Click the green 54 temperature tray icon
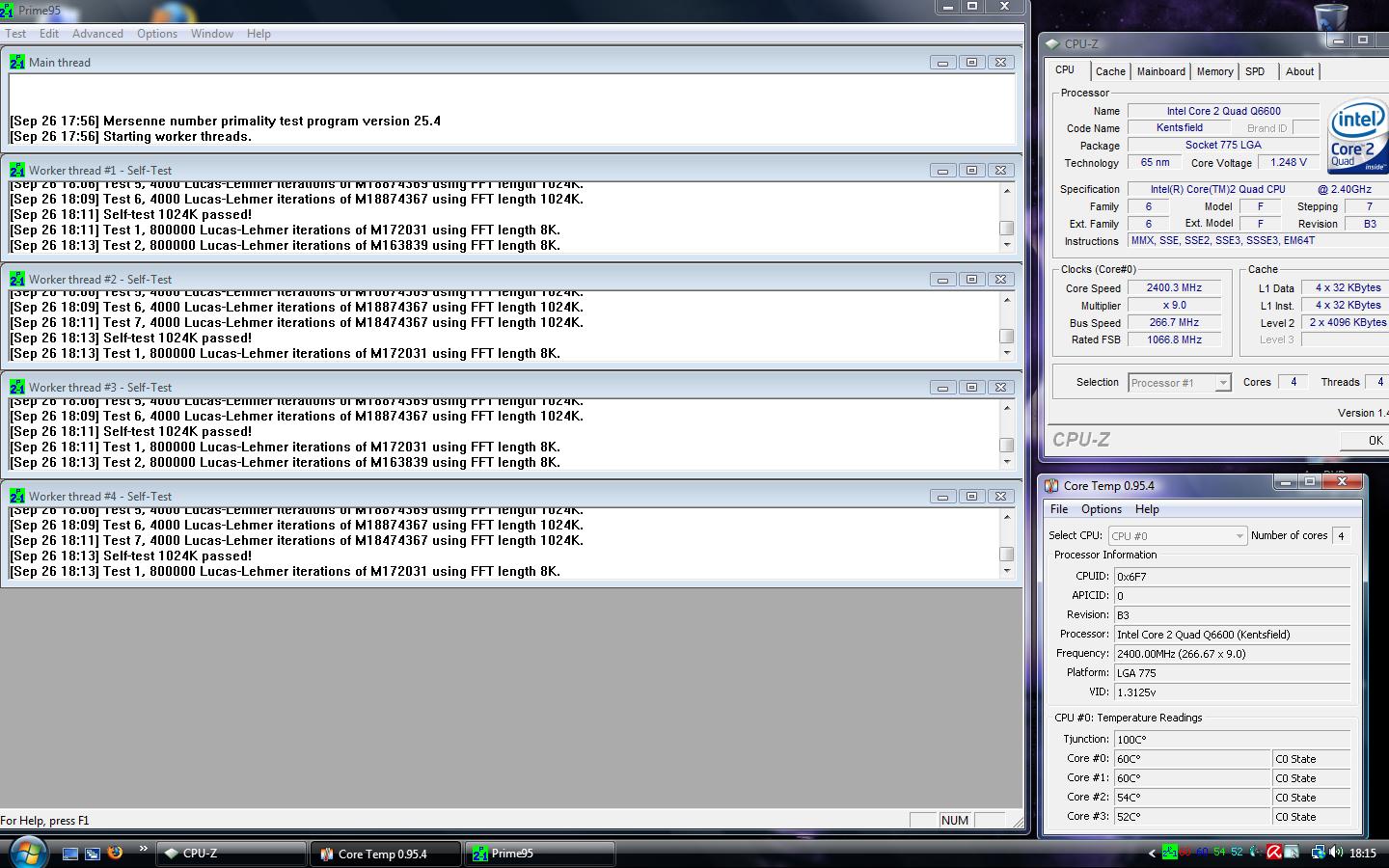The width and height of the screenshot is (1389, 868). [x=1219, y=852]
